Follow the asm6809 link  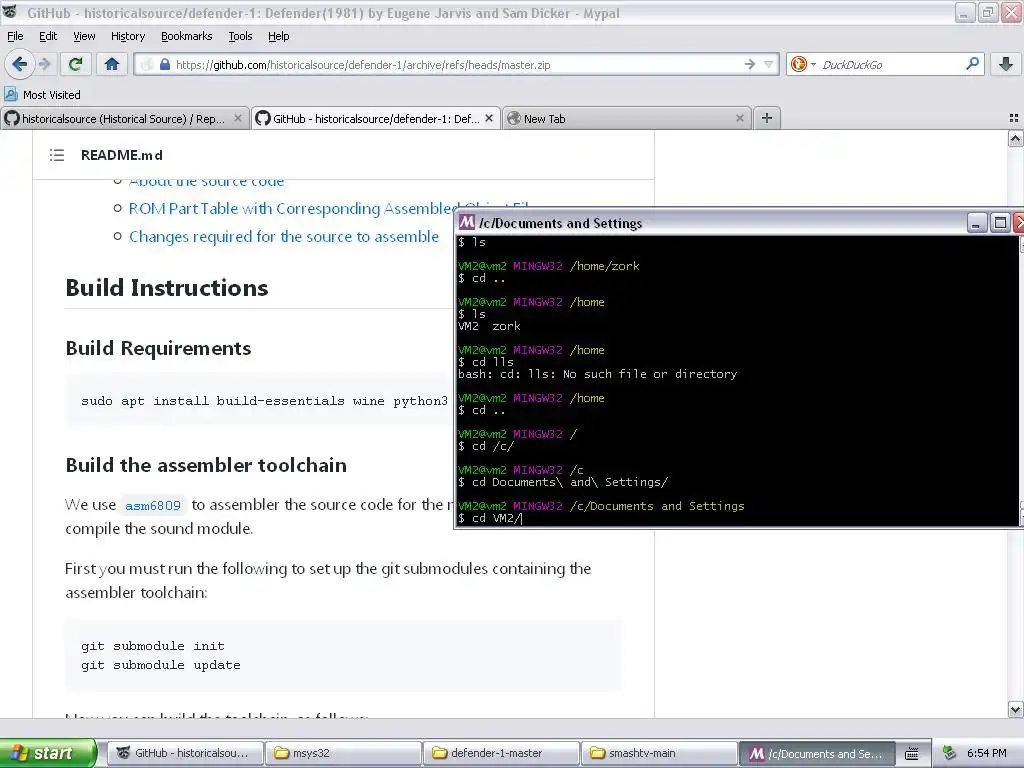(x=153, y=505)
